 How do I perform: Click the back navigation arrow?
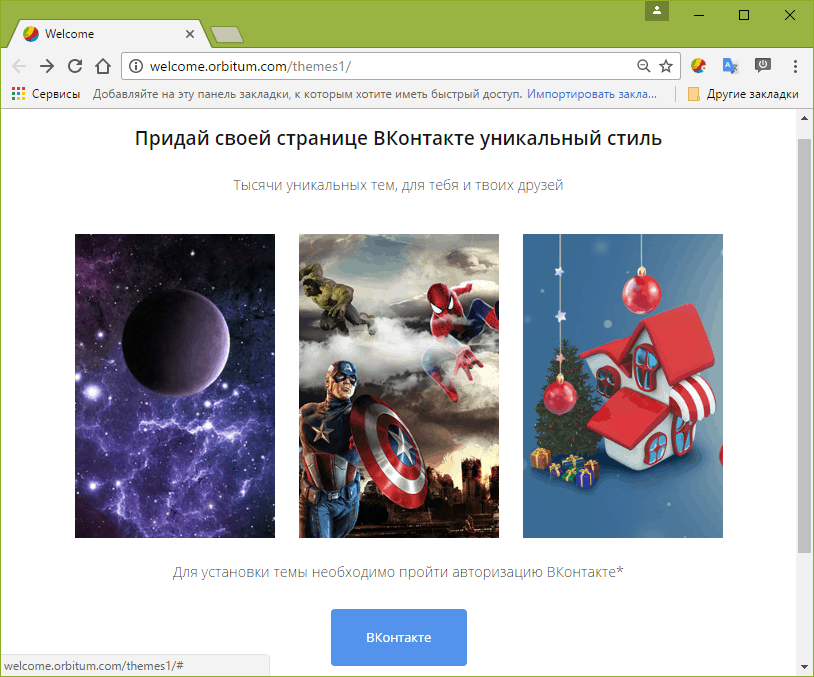point(18,66)
